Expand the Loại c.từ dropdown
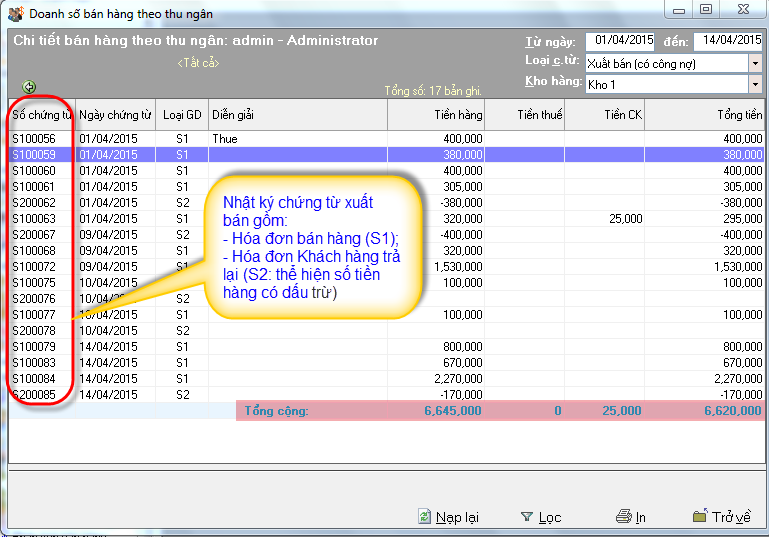The width and height of the screenshot is (769, 537). click(x=754, y=63)
